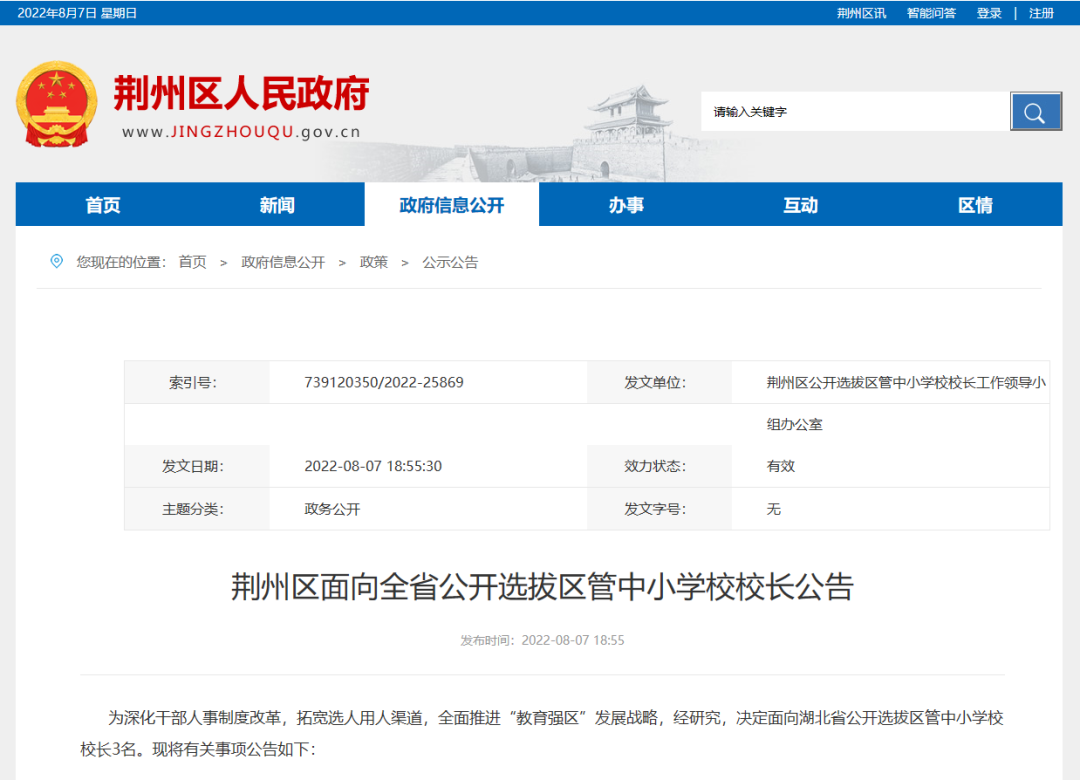1080x780 pixels.
Task: Click 首页 in the breadcrumb
Action: [192, 262]
